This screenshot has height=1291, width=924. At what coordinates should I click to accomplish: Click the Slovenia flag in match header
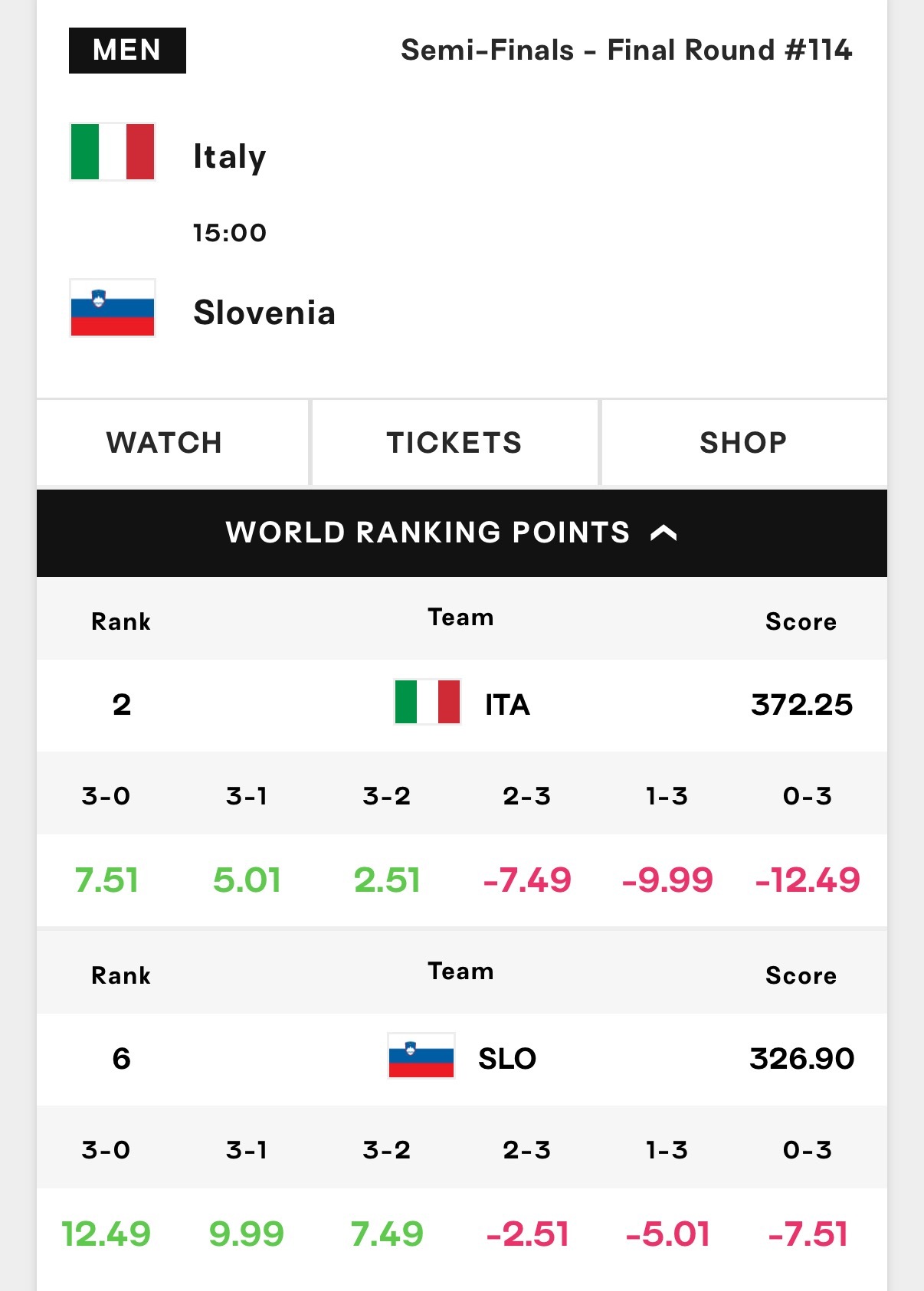tap(113, 308)
